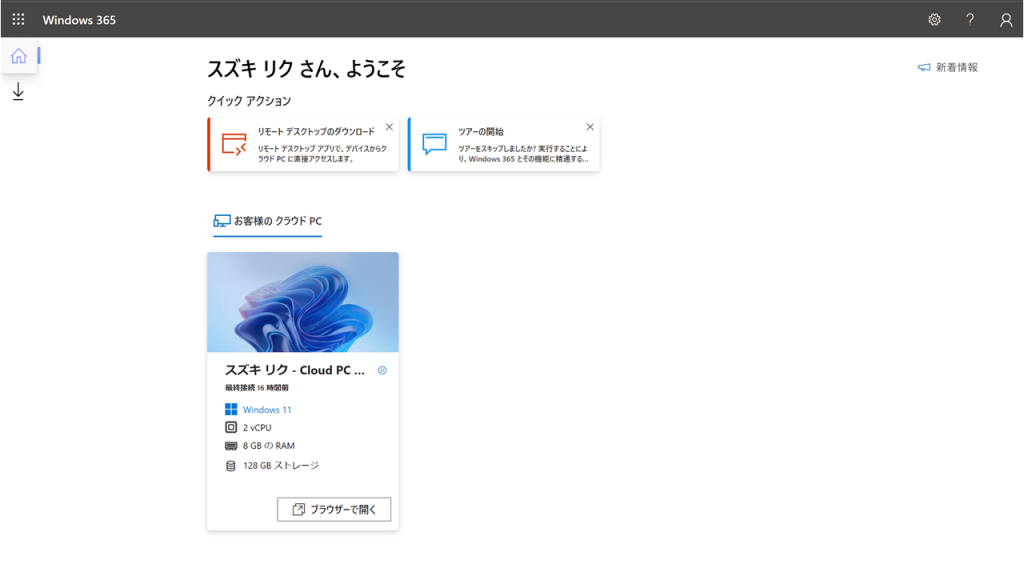
Task: Open the app launcher grid icon
Action: click(18, 20)
